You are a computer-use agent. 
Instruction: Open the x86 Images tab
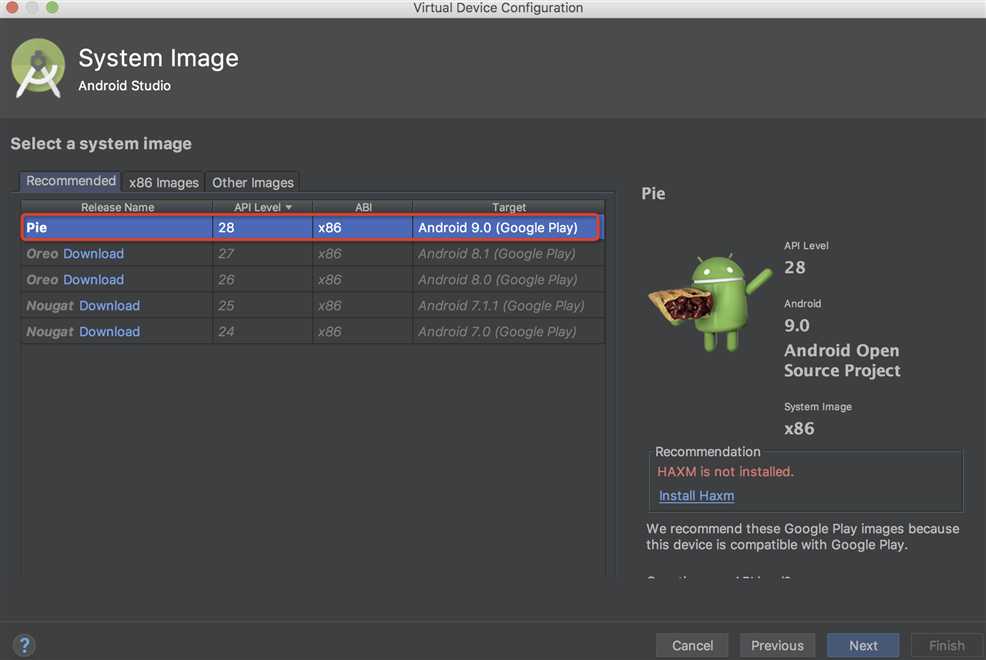click(163, 182)
